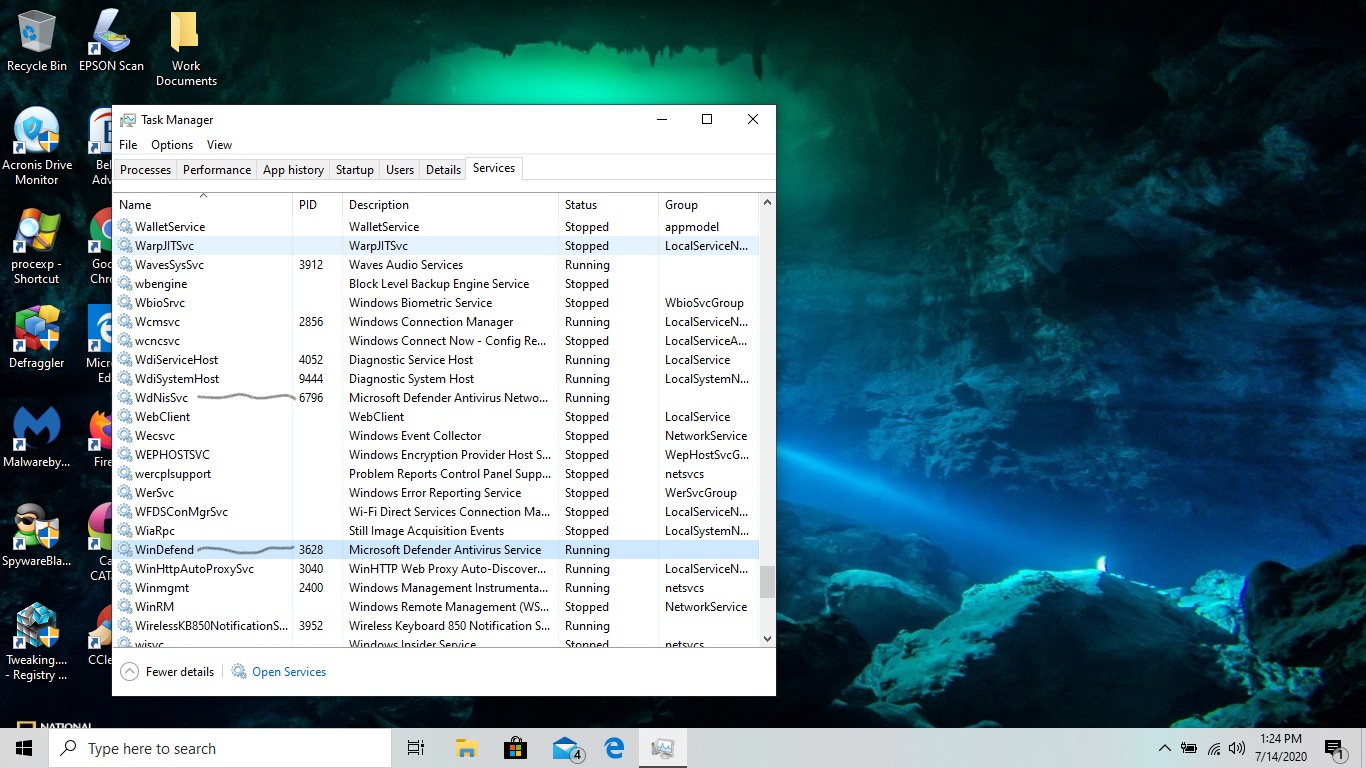
Task: Select the WerSvc service row
Action: [x=436, y=493]
